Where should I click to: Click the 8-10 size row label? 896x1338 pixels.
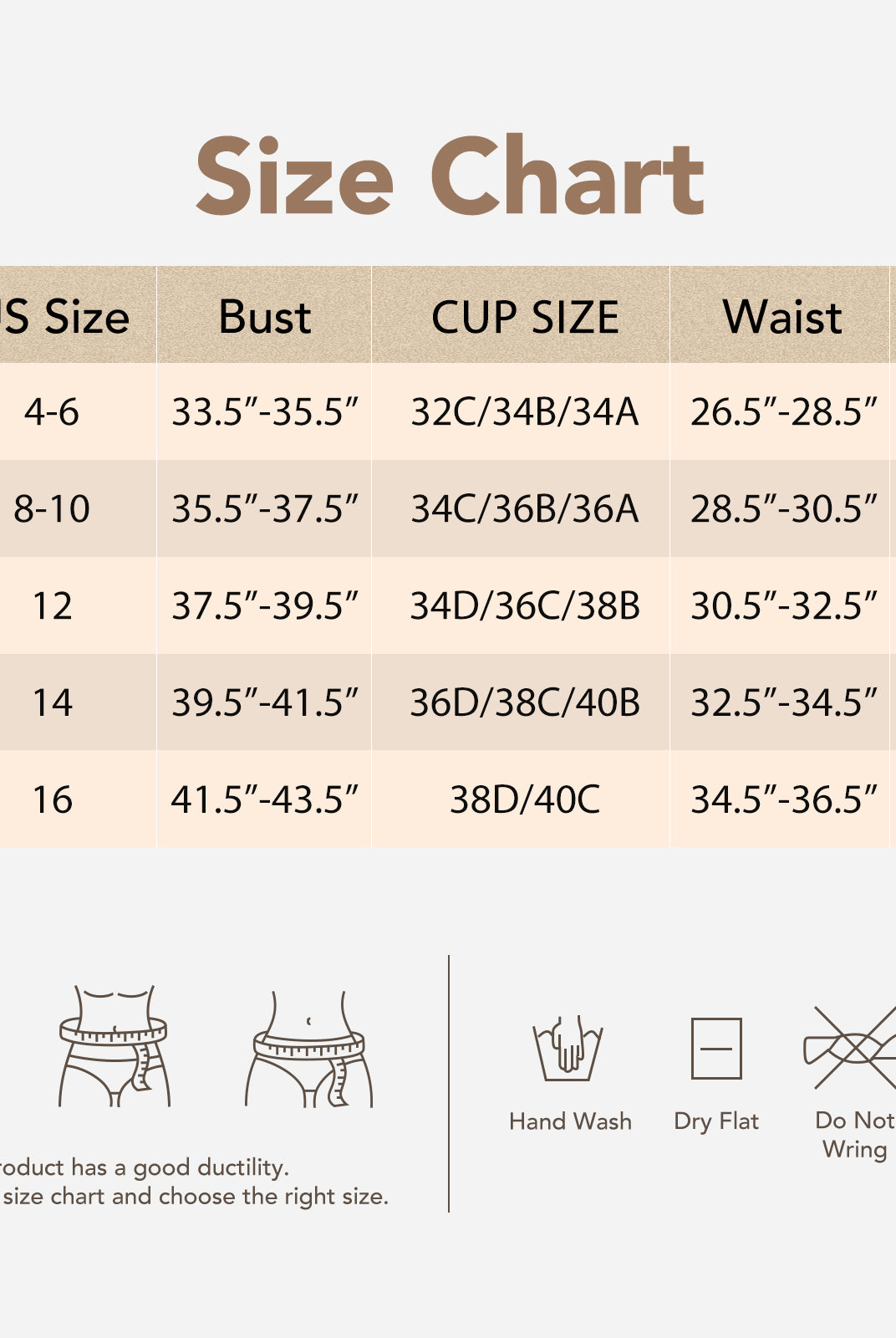pyautogui.click(x=52, y=508)
